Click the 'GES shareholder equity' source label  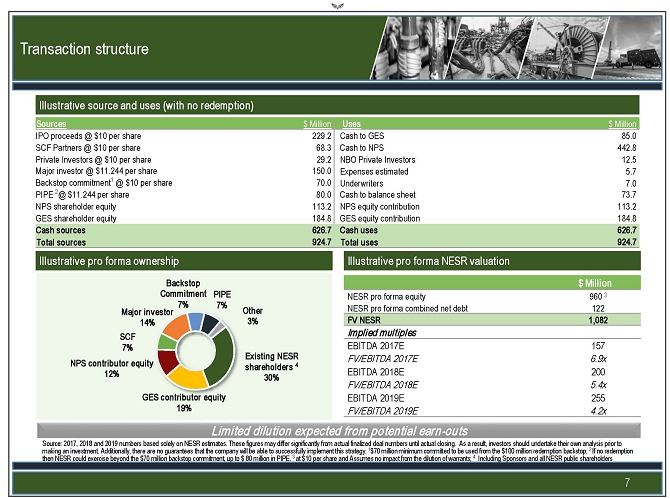(x=76, y=218)
